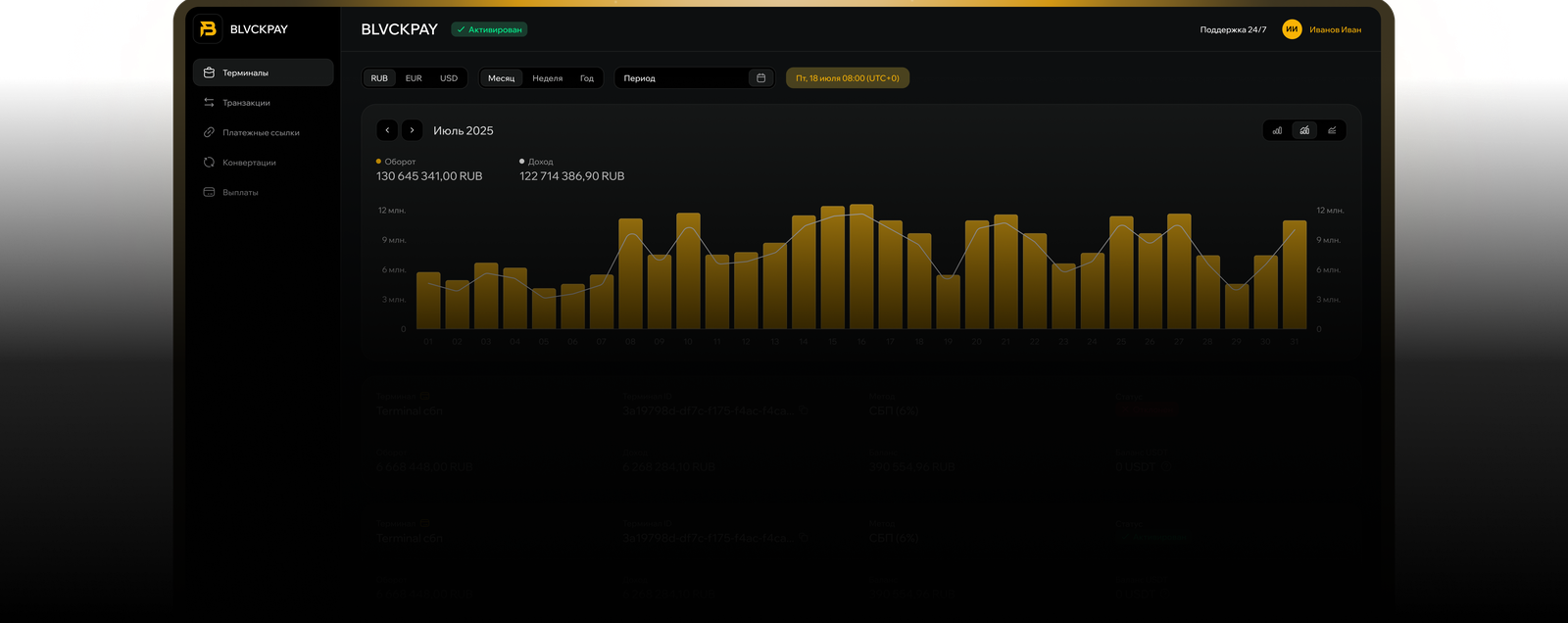
Task: Switch currency to USD
Action: 449,78
